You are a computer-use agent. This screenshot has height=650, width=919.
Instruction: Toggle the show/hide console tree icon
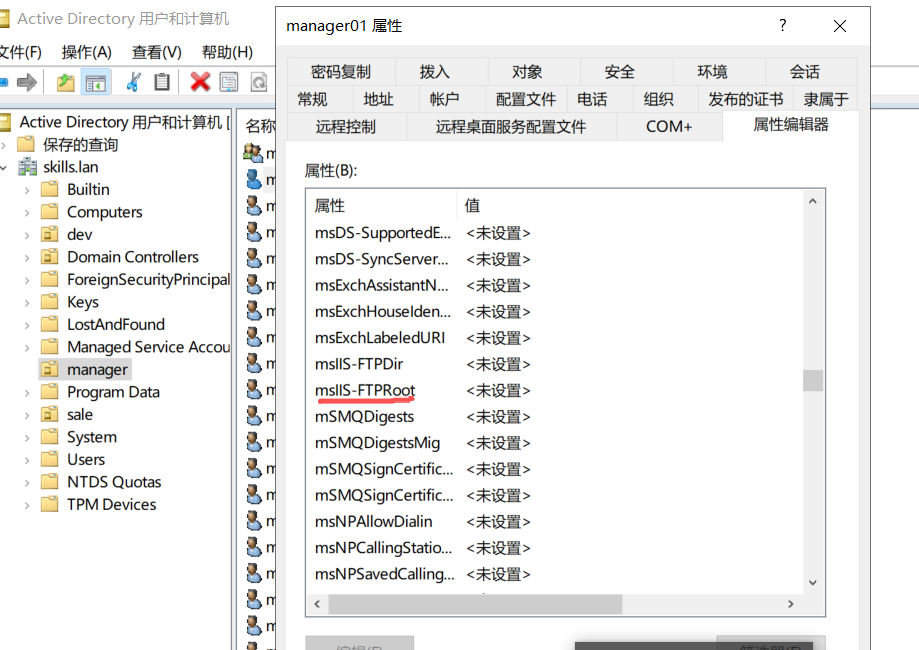point(95,82)
